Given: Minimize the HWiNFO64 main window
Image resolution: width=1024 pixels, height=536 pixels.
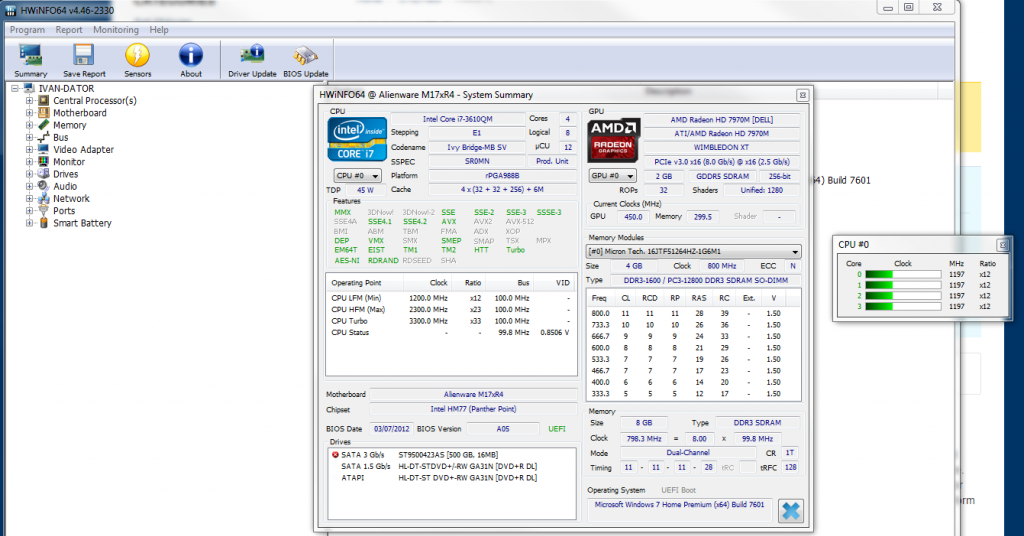Looking at the screenshot, I should coord(888,7).
